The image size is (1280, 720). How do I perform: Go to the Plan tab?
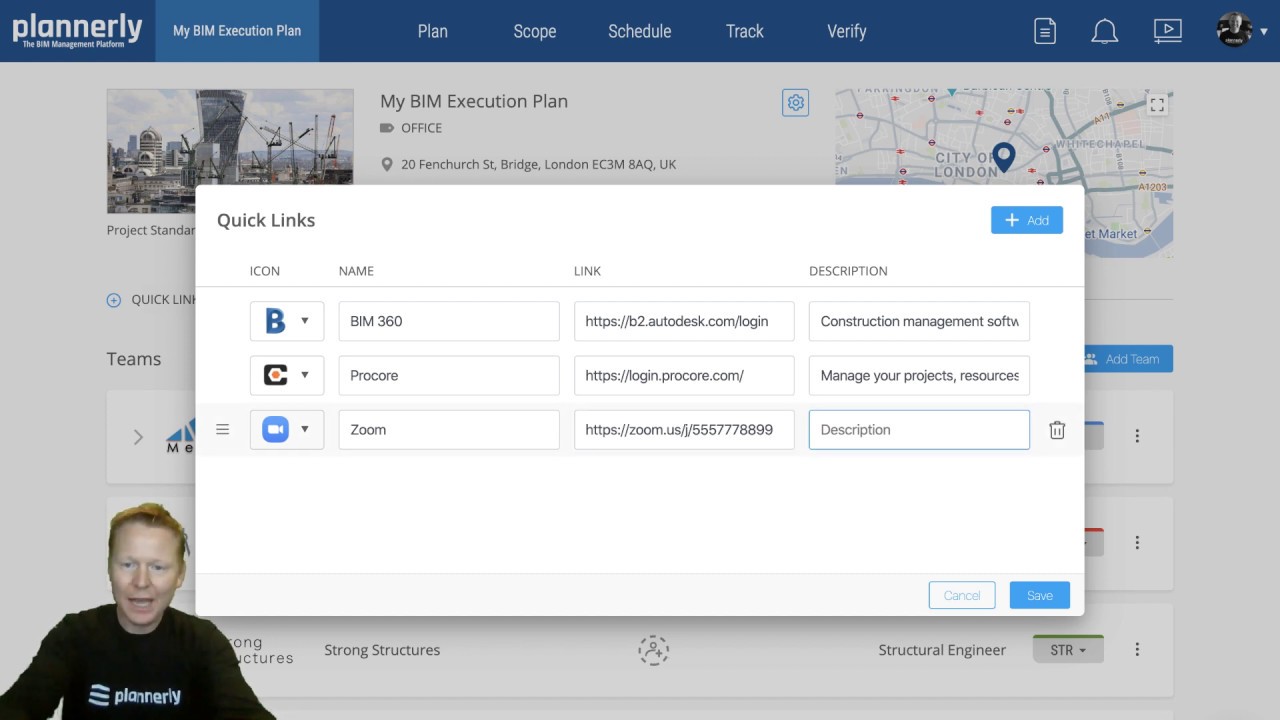click(x=432, y=31)
